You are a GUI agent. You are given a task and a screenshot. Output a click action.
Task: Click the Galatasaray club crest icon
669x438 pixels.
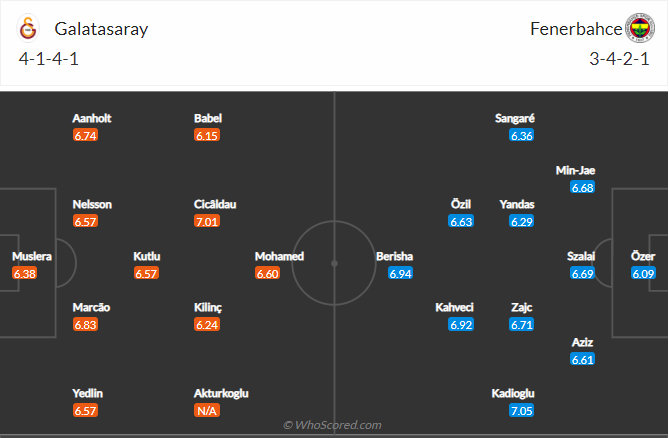pos(28,29)
